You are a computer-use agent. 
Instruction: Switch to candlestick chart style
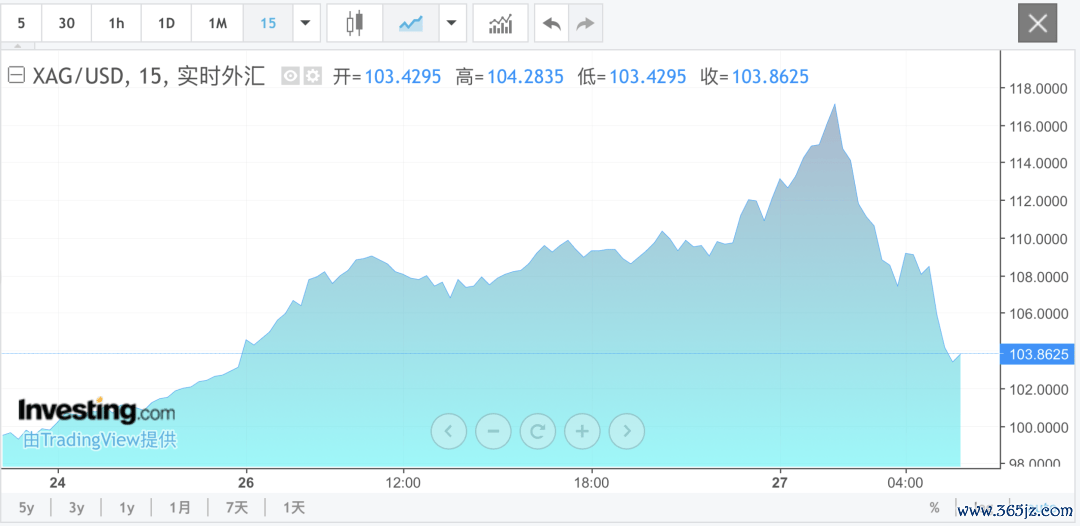pyautogui.click(x=354, y=23)
